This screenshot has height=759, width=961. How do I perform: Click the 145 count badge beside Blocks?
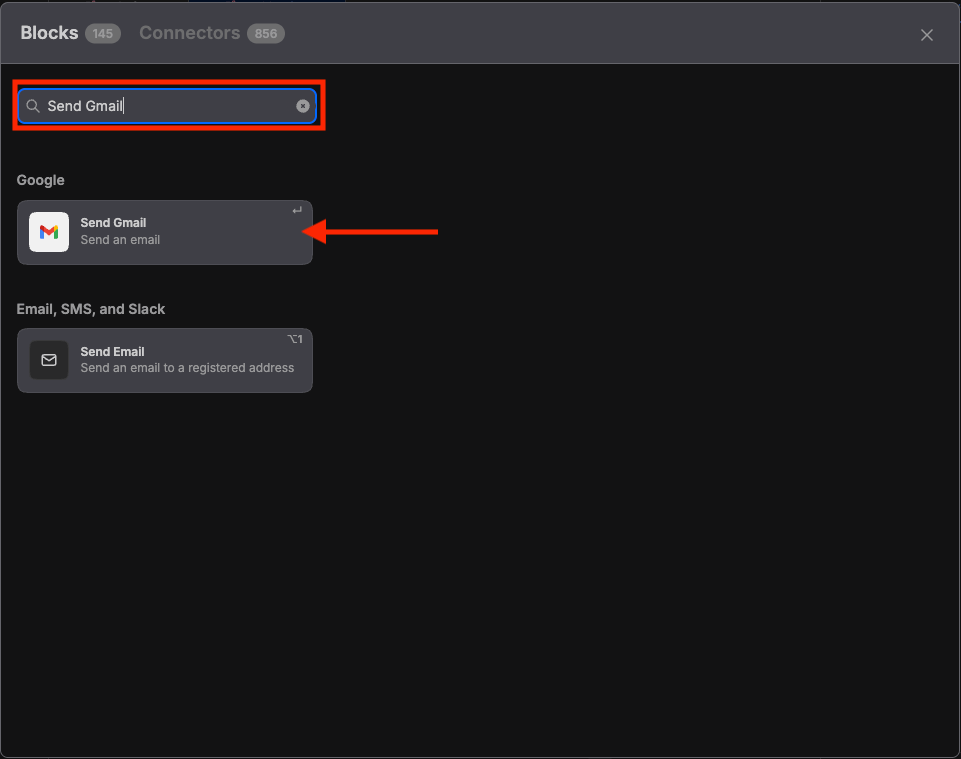[x=103, y=33]
